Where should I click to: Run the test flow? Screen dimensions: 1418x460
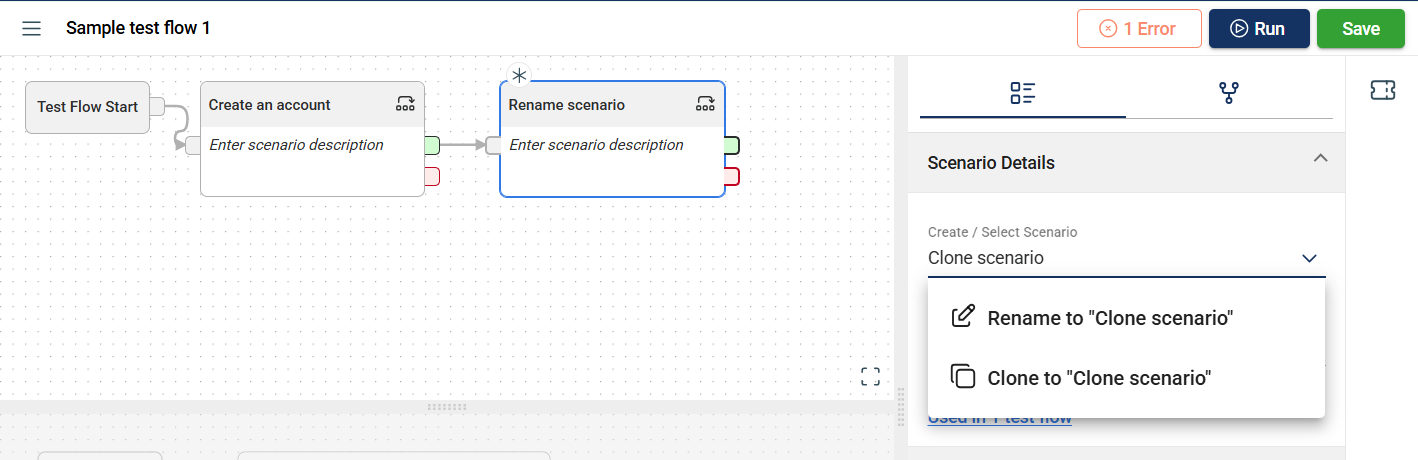point(1258,29)
